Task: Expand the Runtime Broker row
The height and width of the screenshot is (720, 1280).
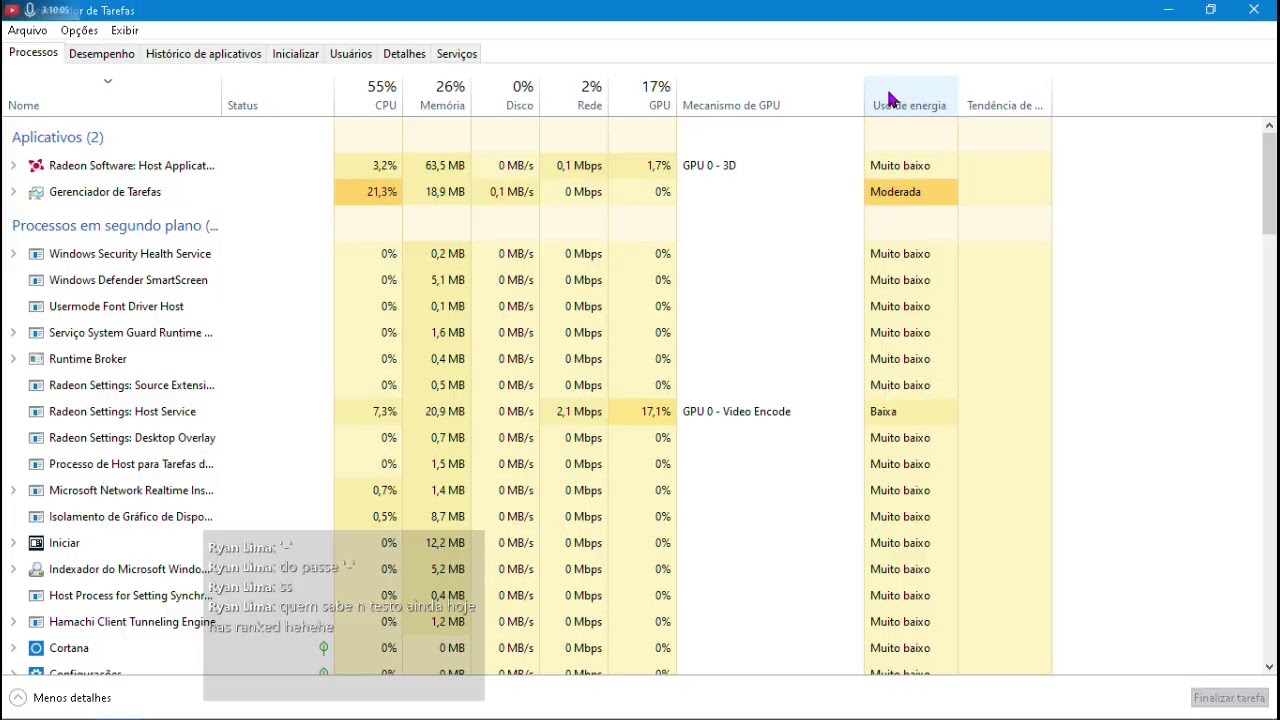Action: [x=13, y=359]
